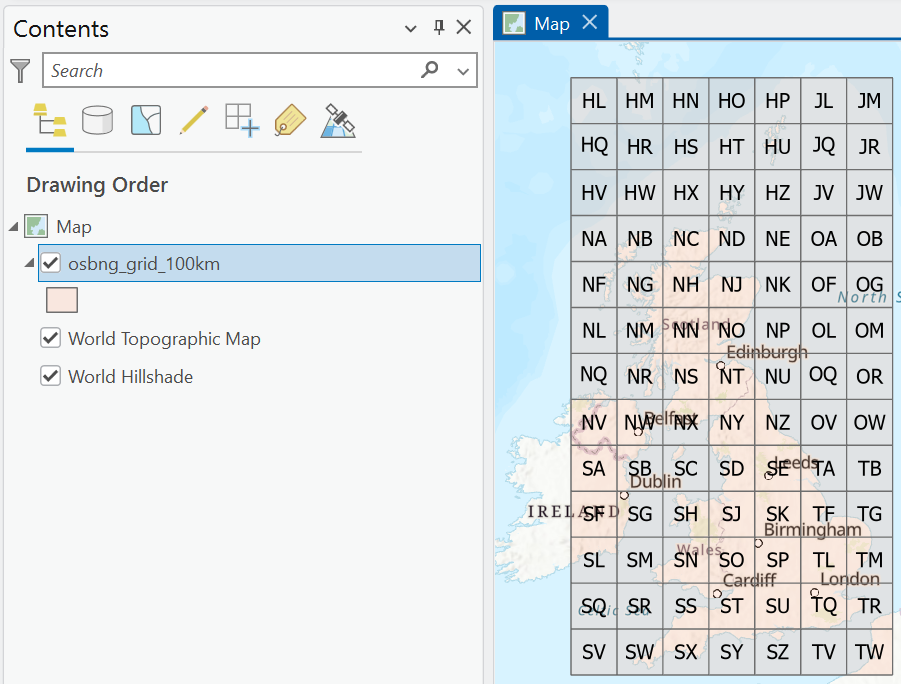
Task: Select the Map view tab
Action: (x=550, y=24)
